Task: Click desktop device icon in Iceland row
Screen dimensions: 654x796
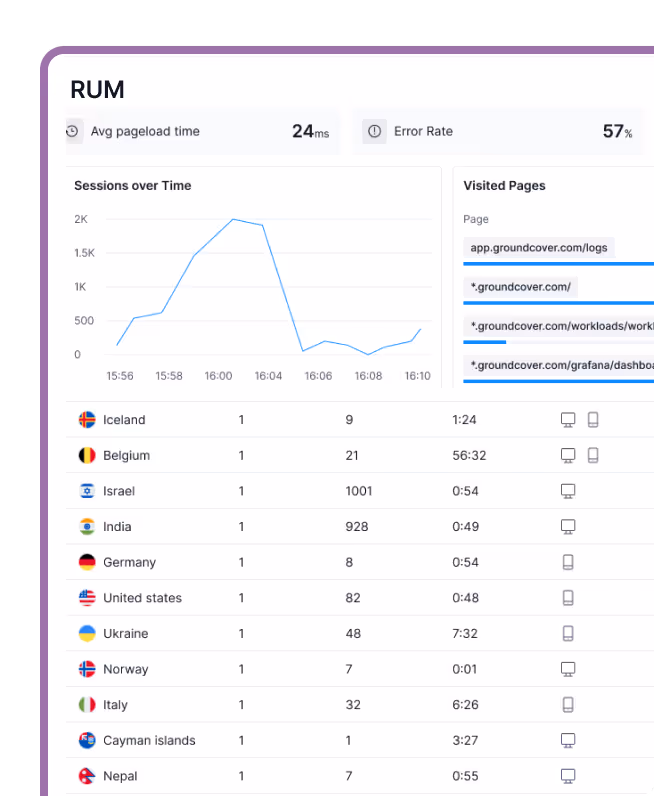Action: (568, 420)
